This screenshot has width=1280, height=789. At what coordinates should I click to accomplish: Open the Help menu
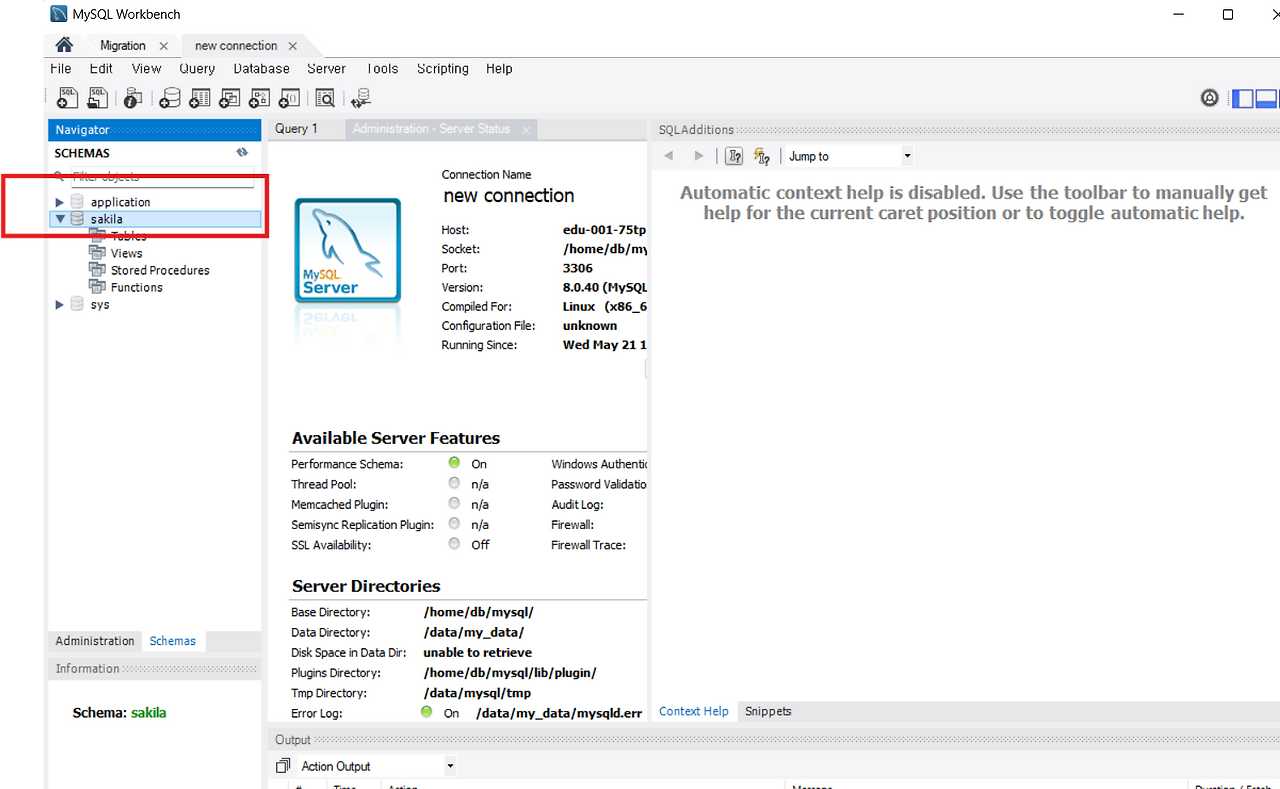[499, 69]
